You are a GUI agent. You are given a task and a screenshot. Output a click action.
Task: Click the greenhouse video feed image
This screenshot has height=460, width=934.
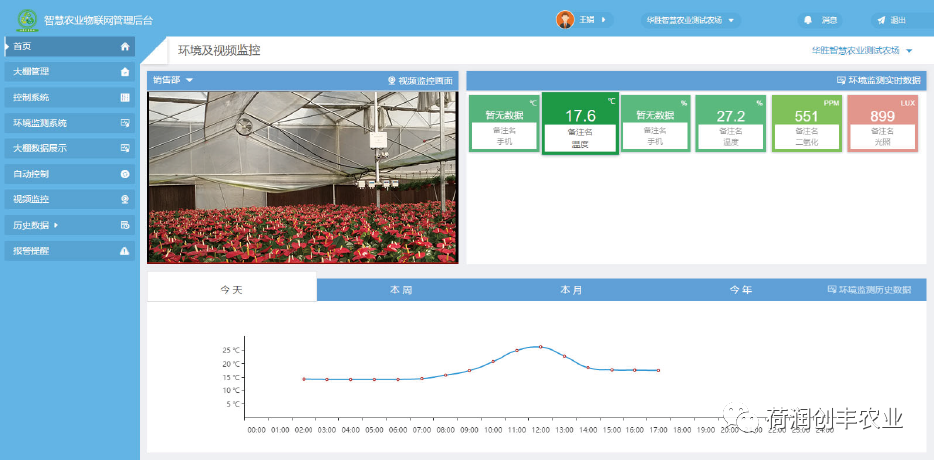[302, 177]
